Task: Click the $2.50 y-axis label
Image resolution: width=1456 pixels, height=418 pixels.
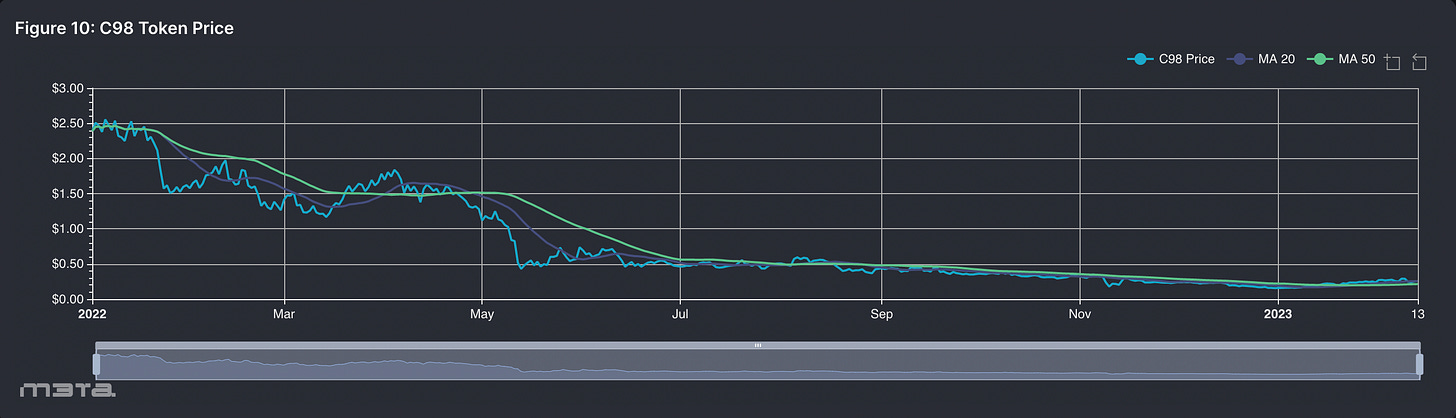Action: click(x=70, y=123)
